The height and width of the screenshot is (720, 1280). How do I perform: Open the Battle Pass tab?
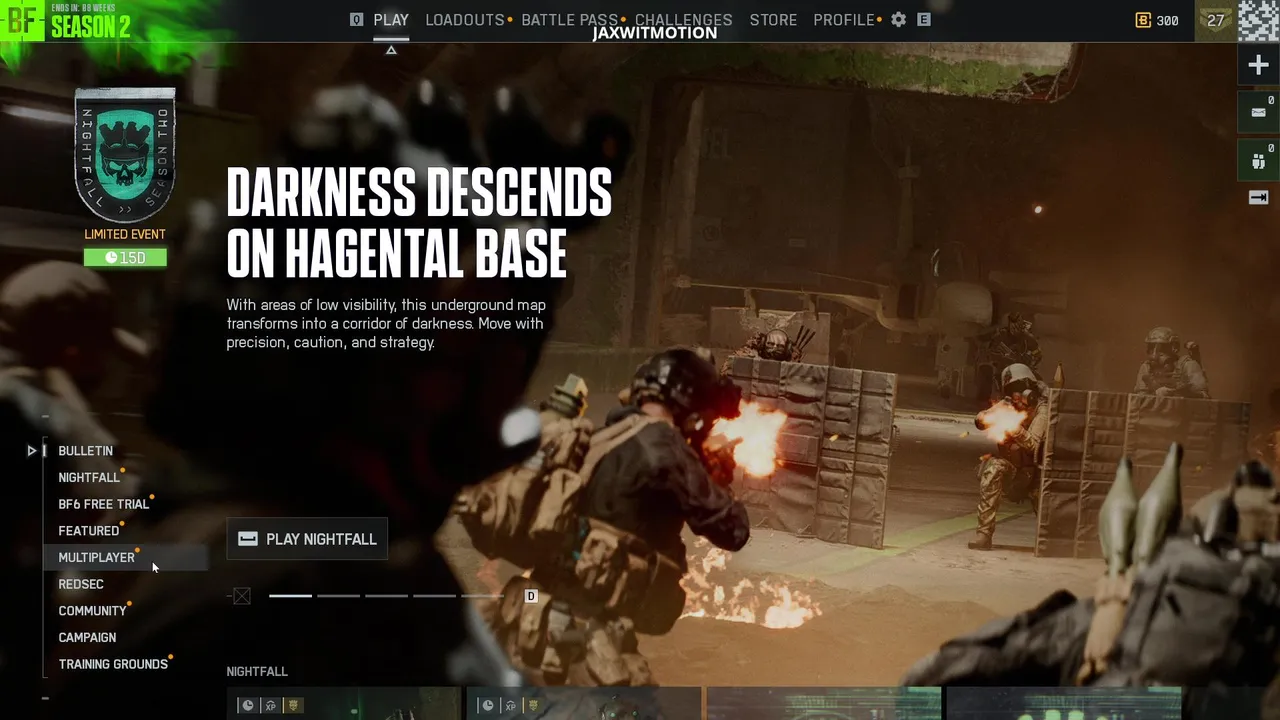coord(569,20)
